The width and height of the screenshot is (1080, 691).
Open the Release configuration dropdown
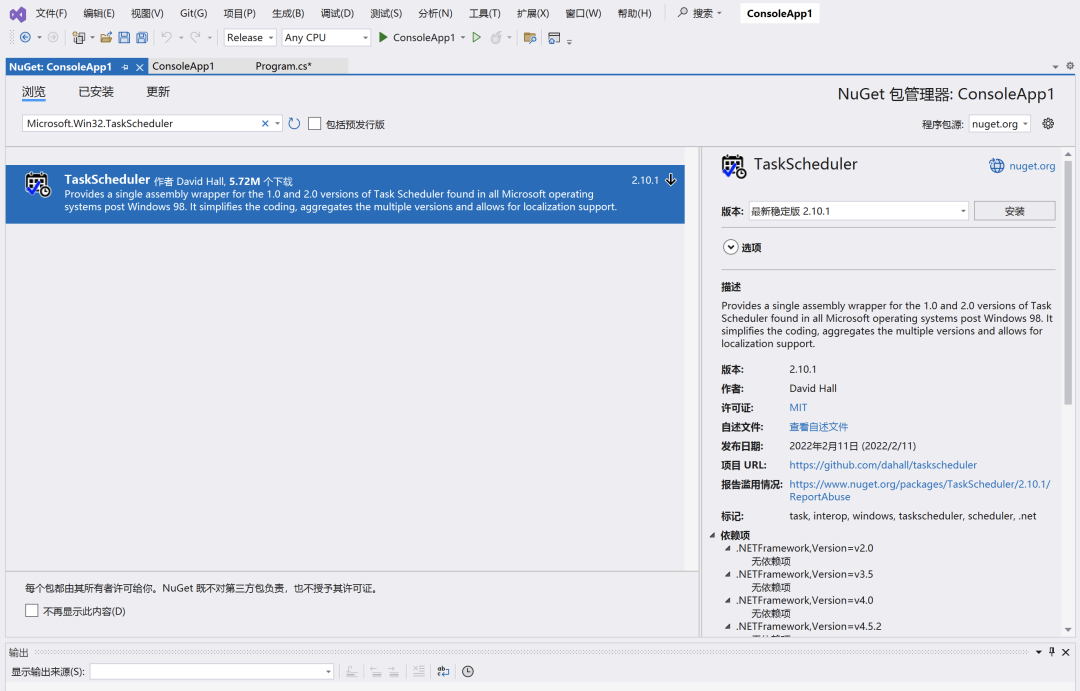250,38
